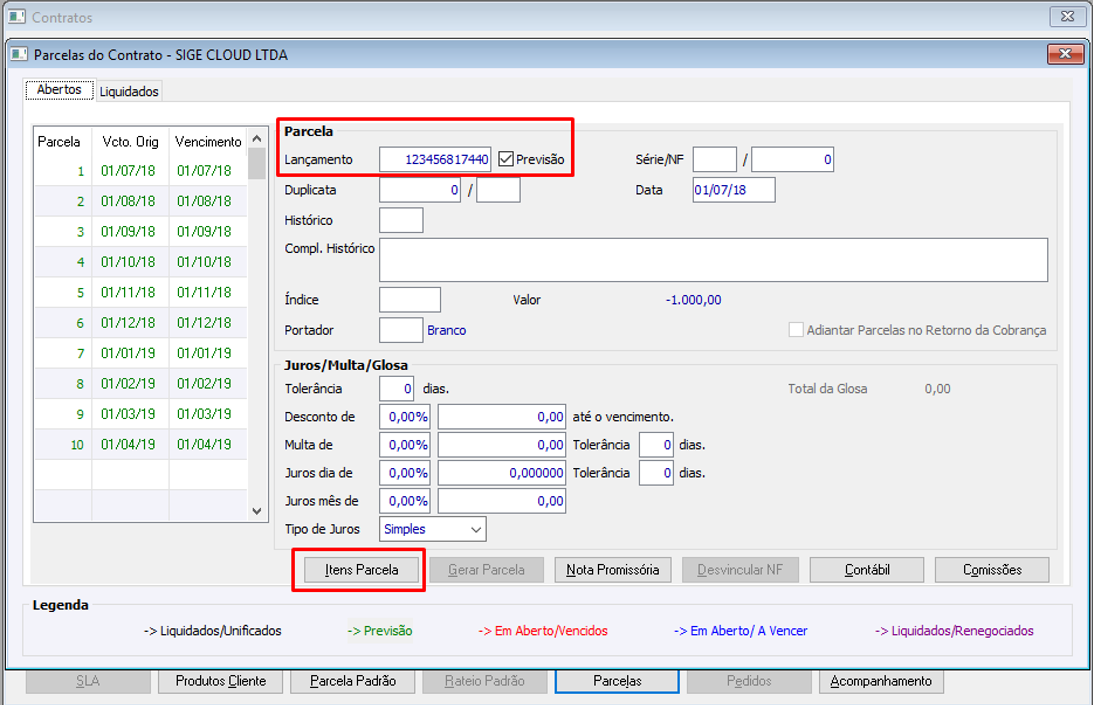Click the Multa Tolerância days field
Screen dimensions: 1093x705
[x=657, y=445]
